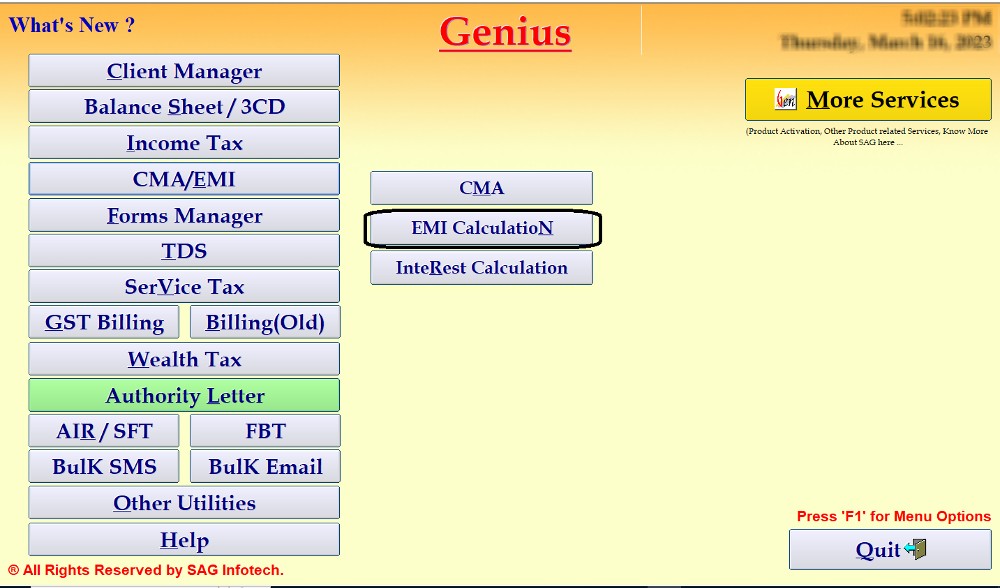Open the green Authority Letter button
Viewport: 1000px width, 588px height.
[184, 395]
